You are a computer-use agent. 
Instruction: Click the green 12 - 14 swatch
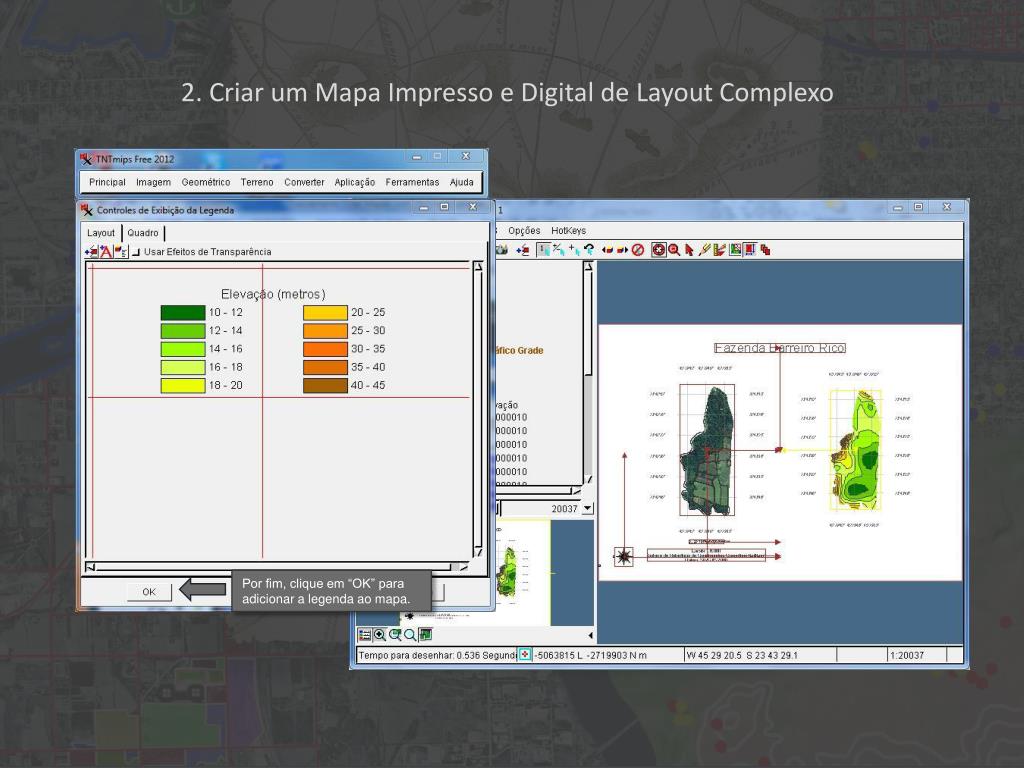[x=183, y=331]
